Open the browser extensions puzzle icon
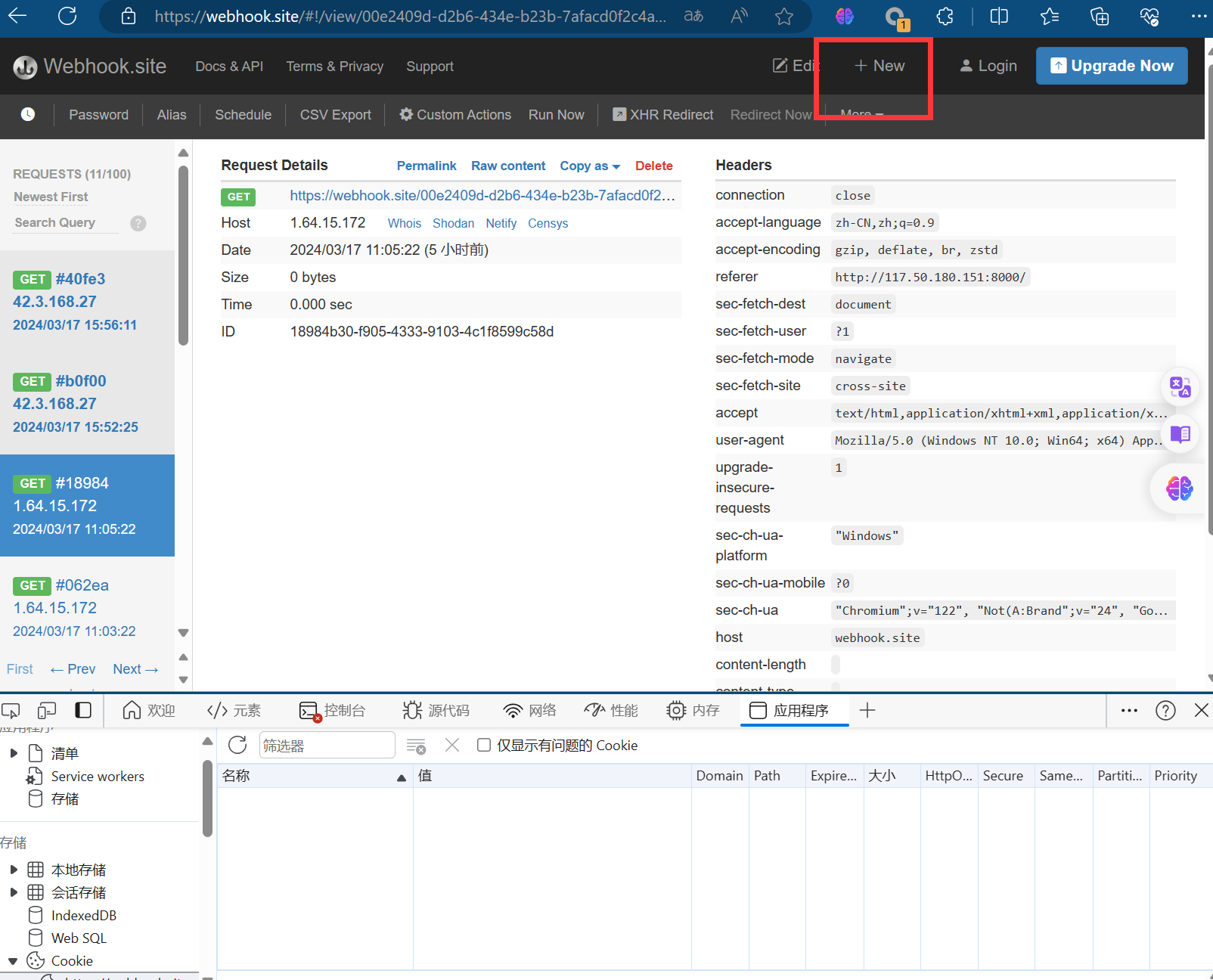Screen dimensions: 1213x980 tap(945, 16)
